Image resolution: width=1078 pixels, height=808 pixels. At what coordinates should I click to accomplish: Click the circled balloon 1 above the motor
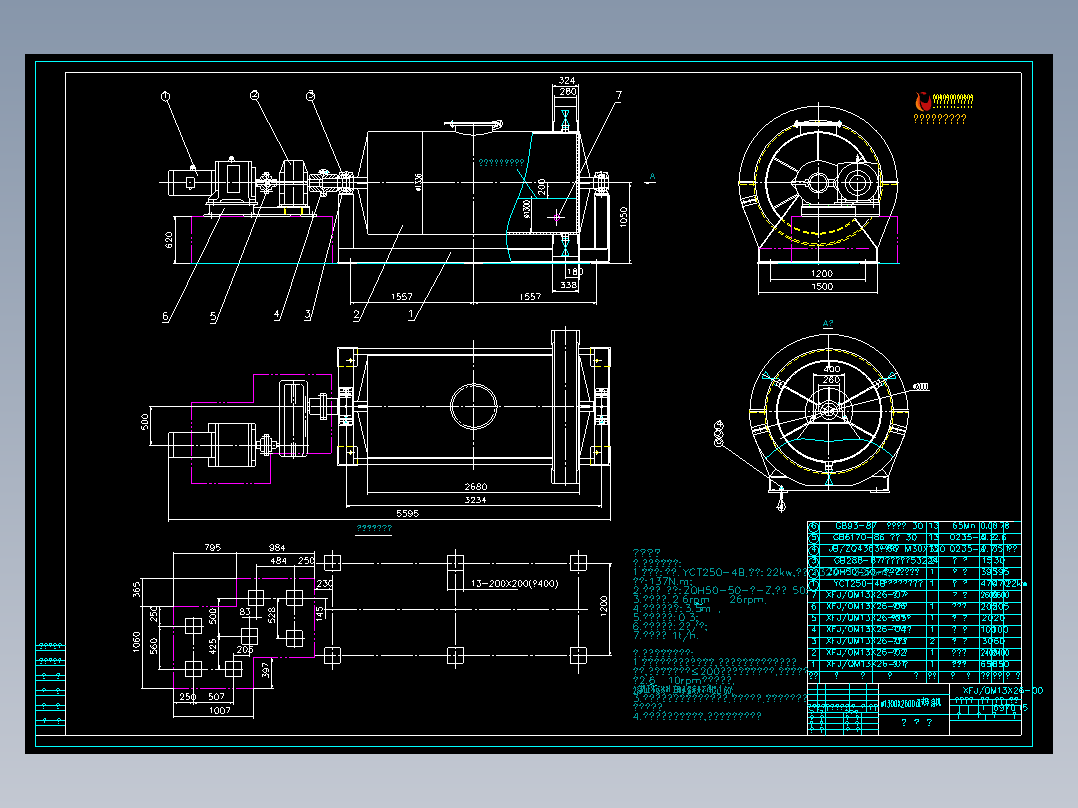pyautogui.click(x=166, y=96)
